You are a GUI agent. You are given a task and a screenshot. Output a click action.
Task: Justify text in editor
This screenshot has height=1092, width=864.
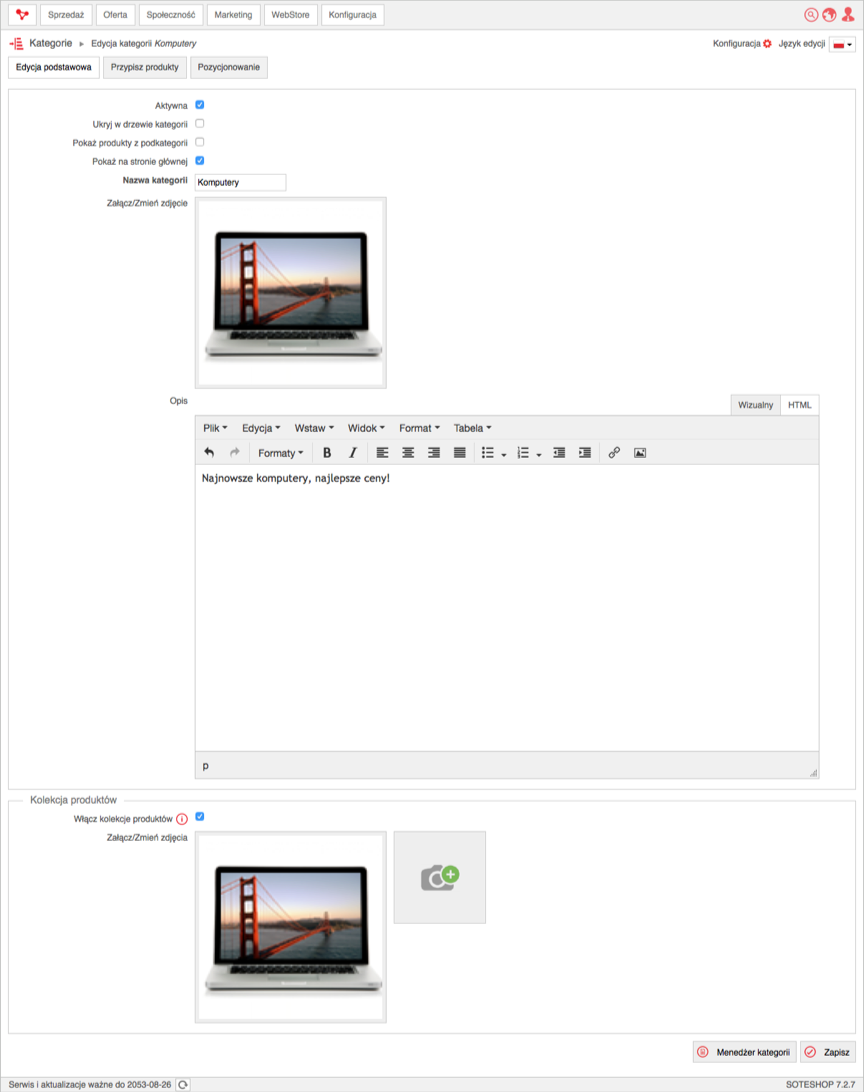pos(460,453)
